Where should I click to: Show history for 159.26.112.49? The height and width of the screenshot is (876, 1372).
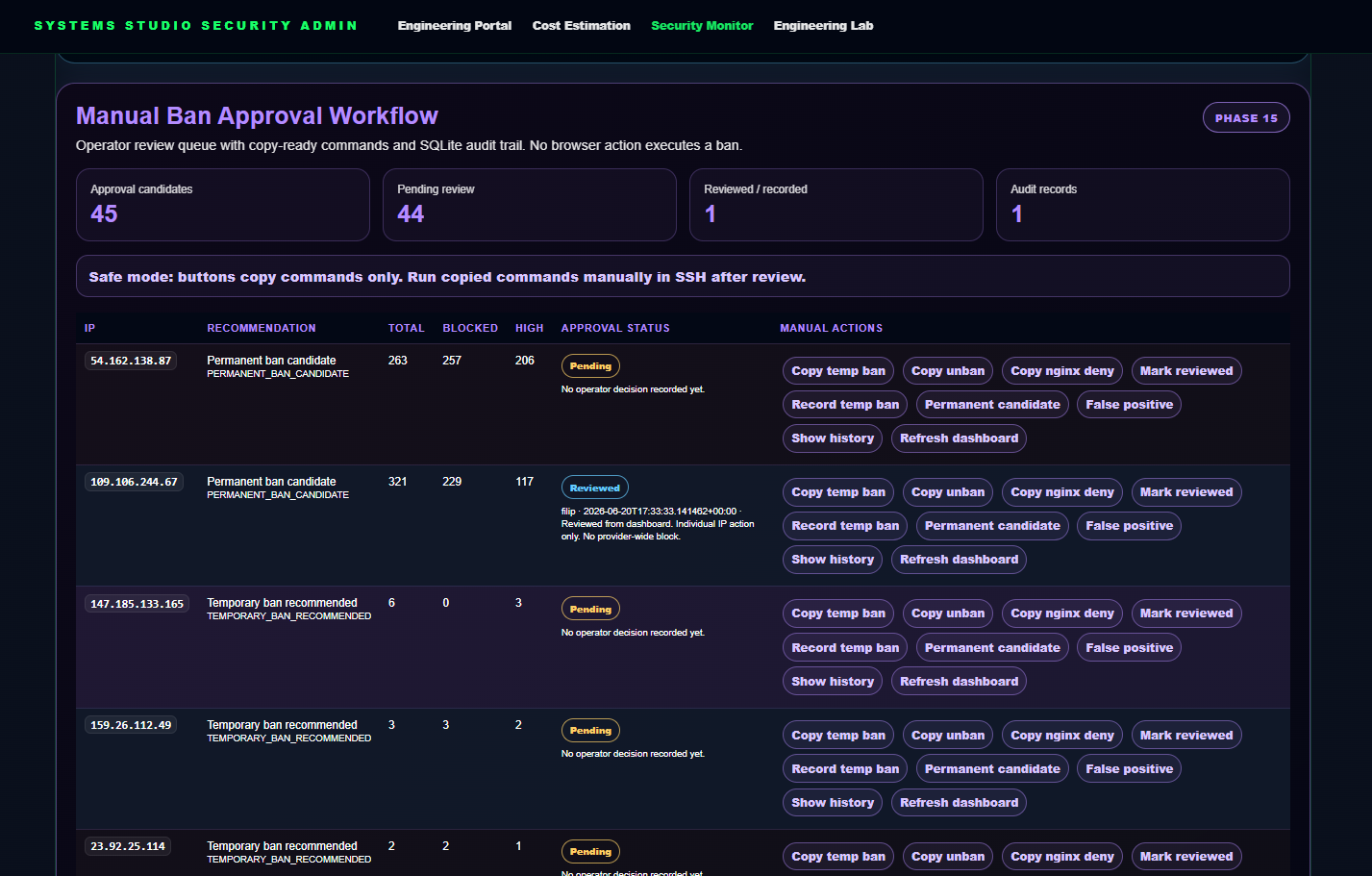(x=833, y=803)
